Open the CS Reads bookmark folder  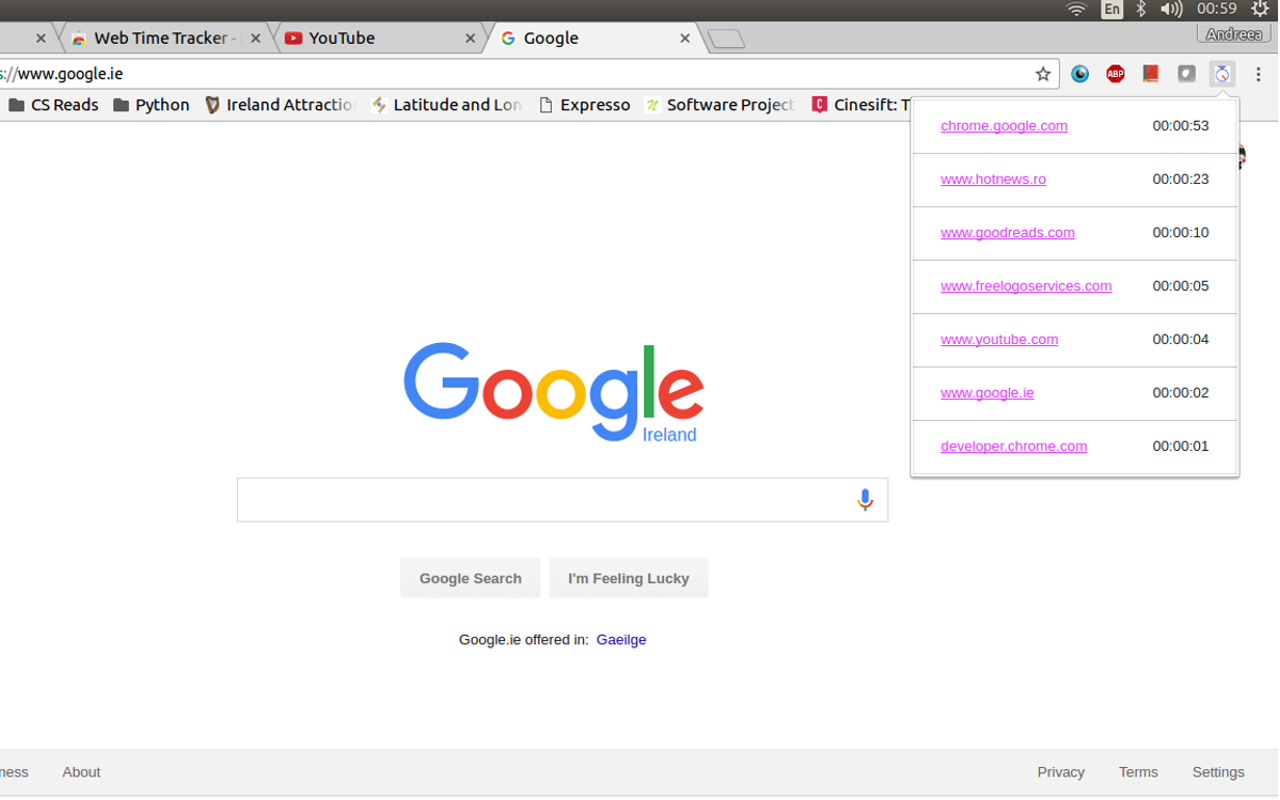coord(54,105)
